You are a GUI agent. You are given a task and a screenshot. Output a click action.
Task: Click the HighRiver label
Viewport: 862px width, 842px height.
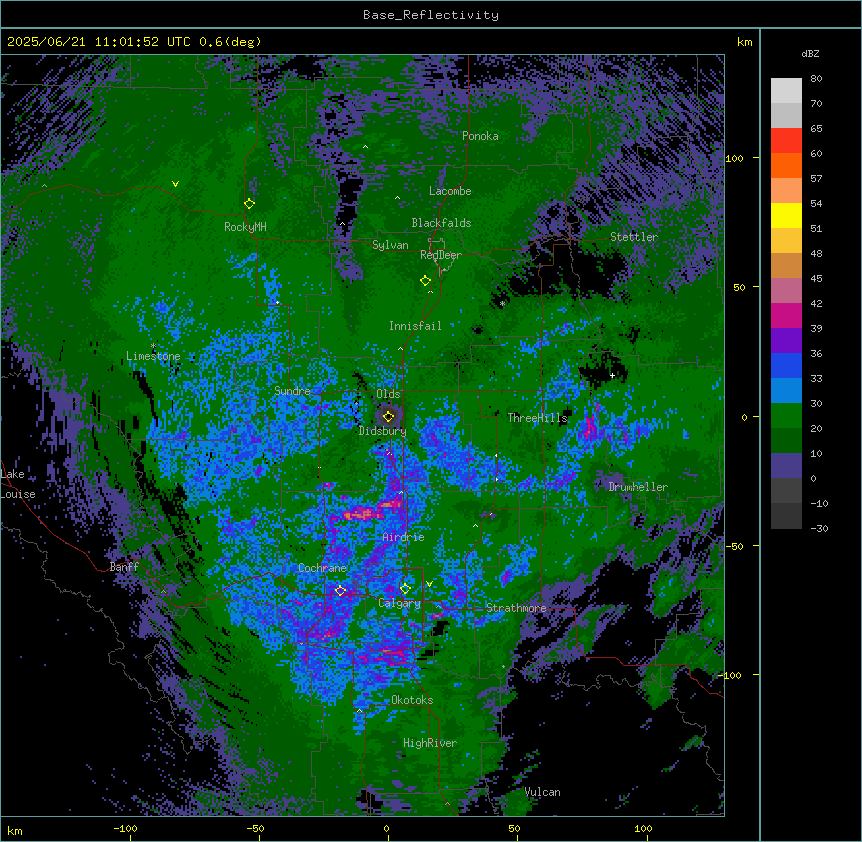click(430, 743)
